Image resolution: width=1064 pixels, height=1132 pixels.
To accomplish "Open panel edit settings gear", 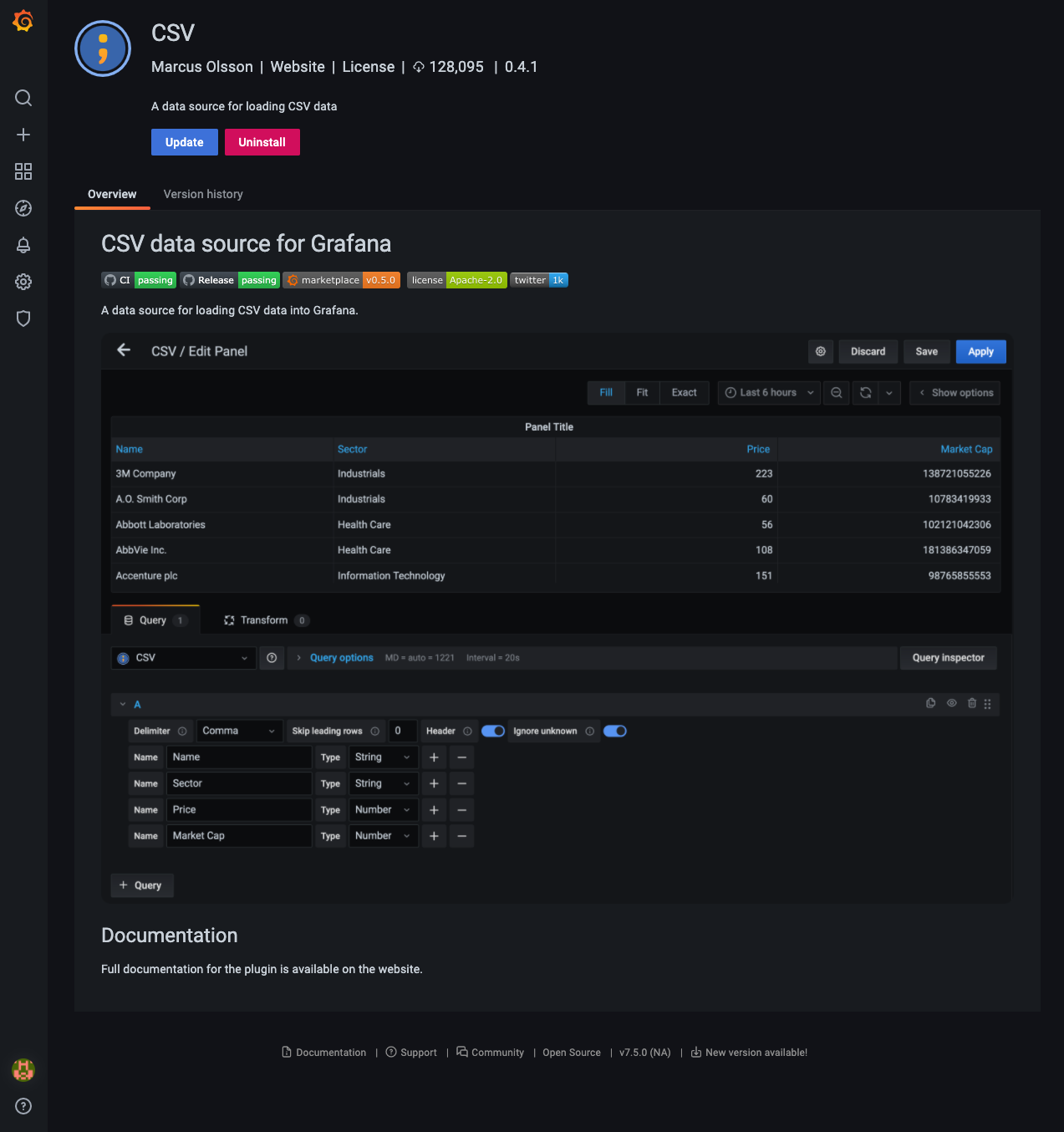I will [820, 351].
